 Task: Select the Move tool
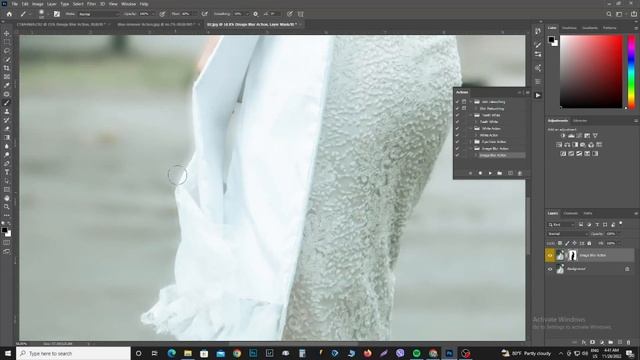[7, 33]
